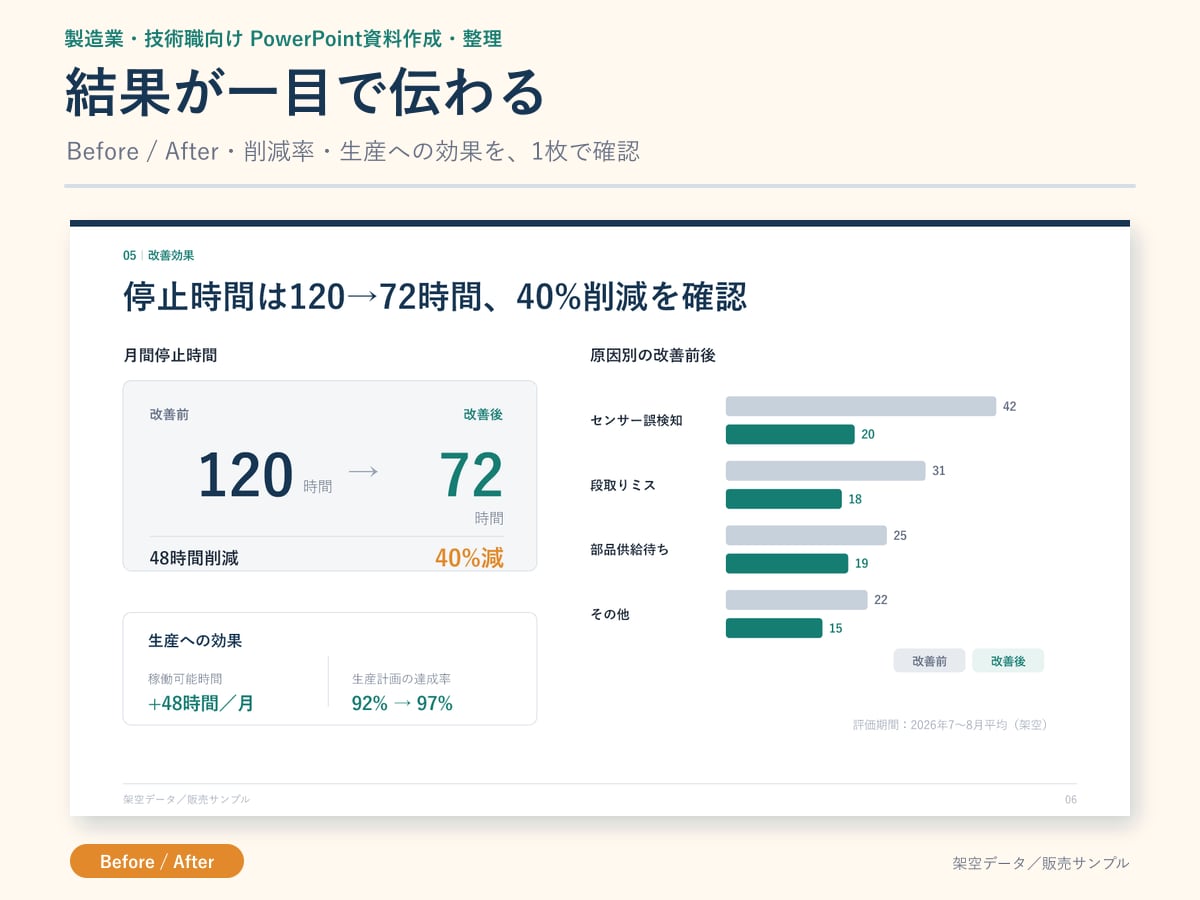Viewport: 1200px width, 900px height.
Task: Click the section label 05 改善効果
Action: coord(158,255)
